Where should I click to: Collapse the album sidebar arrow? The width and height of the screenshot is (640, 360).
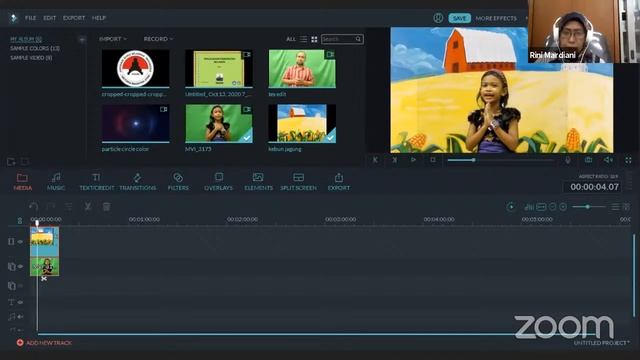(x=82, y=40)
